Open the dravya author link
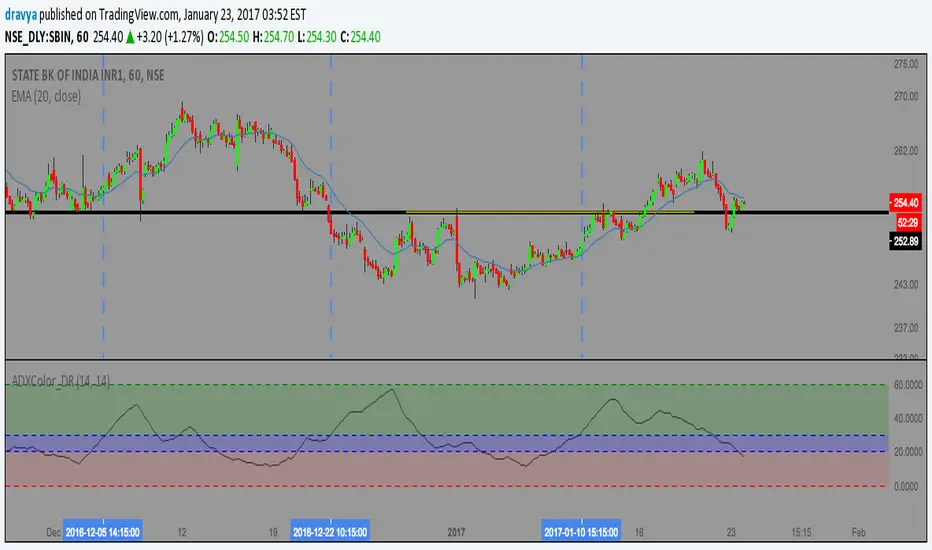Screen dimensions: 932x550 21,14
